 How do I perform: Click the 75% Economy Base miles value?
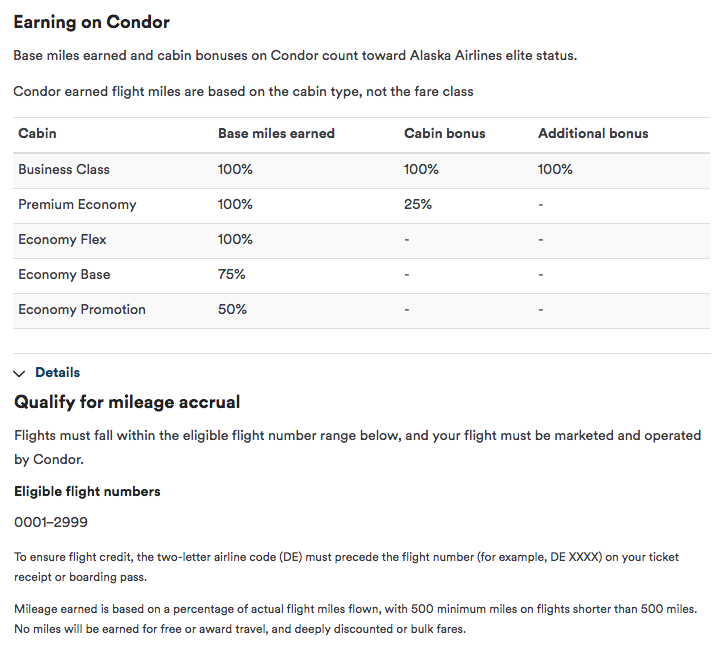coord(231,274)
